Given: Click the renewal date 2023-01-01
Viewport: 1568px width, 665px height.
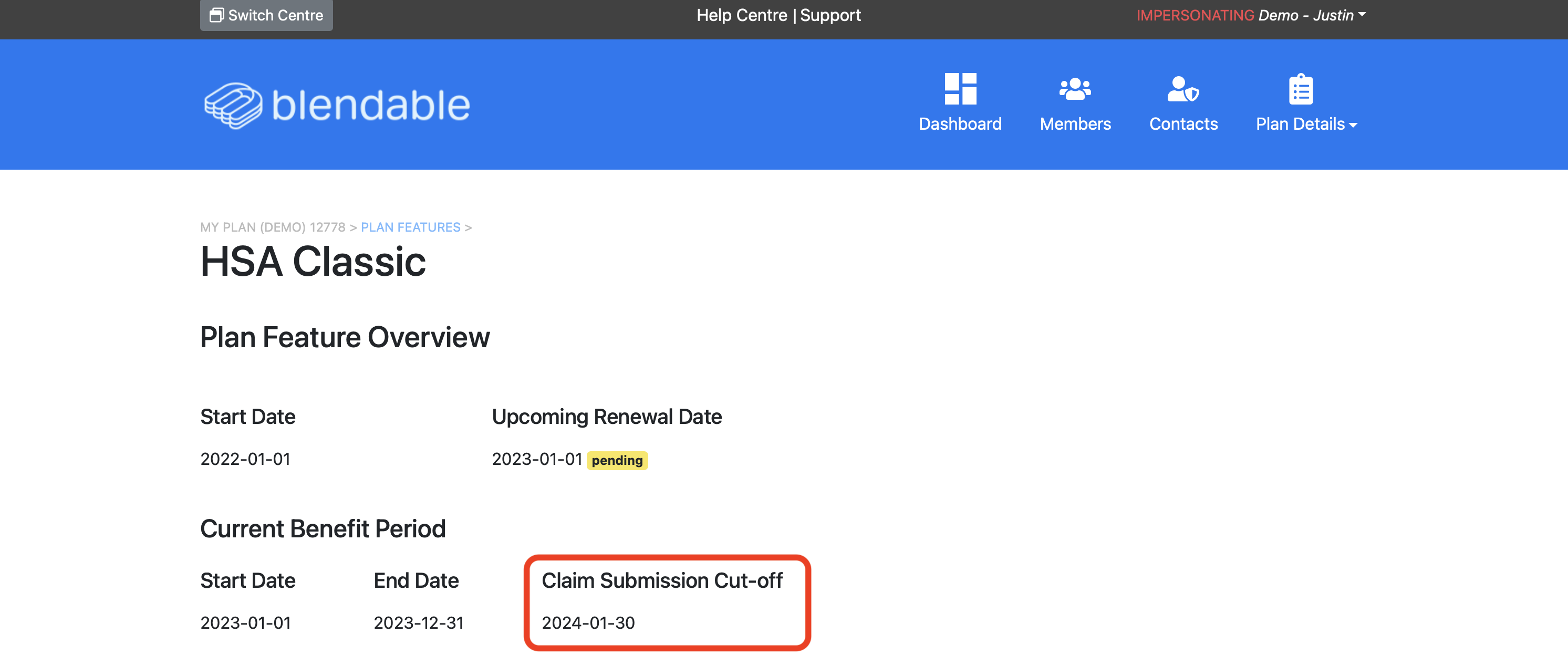Looking at the screenshot, I should pos(537,459).
